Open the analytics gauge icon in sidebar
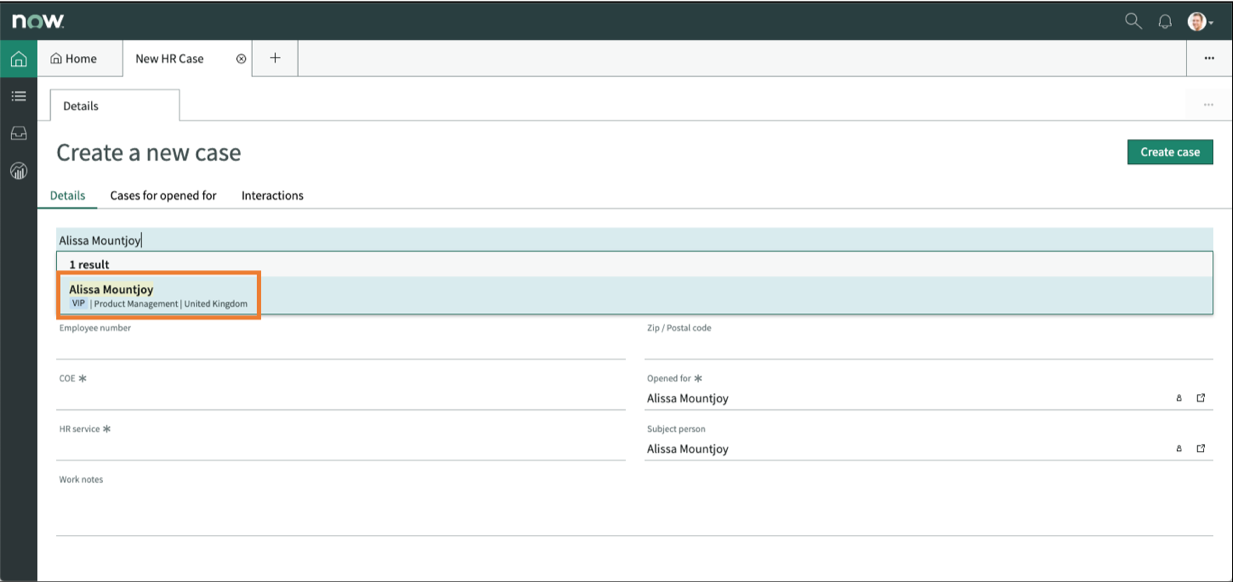Screen dimensions: 1233x582 [x=18, y=170]
